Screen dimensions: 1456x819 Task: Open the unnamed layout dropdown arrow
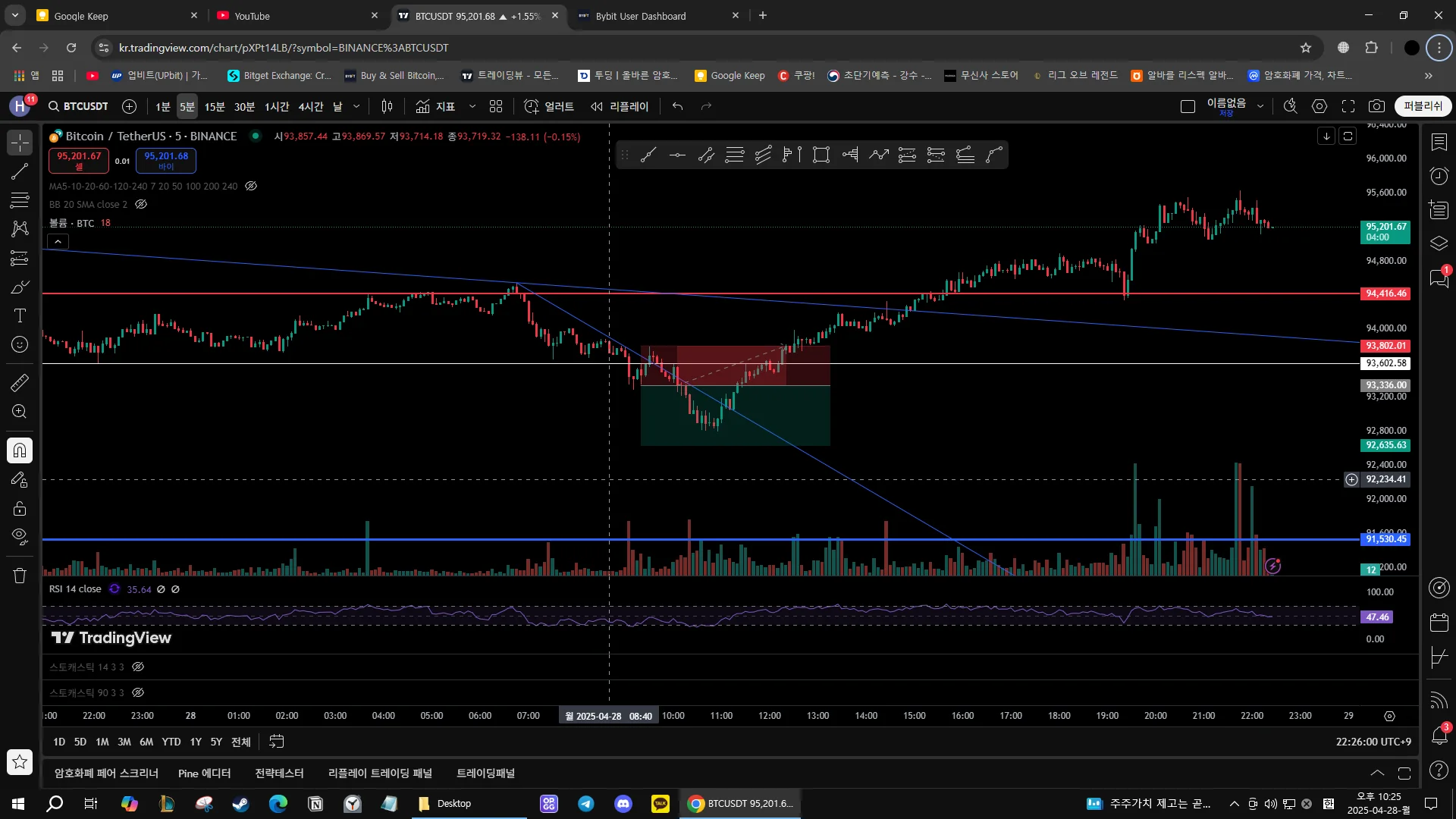coord(1260,106)
